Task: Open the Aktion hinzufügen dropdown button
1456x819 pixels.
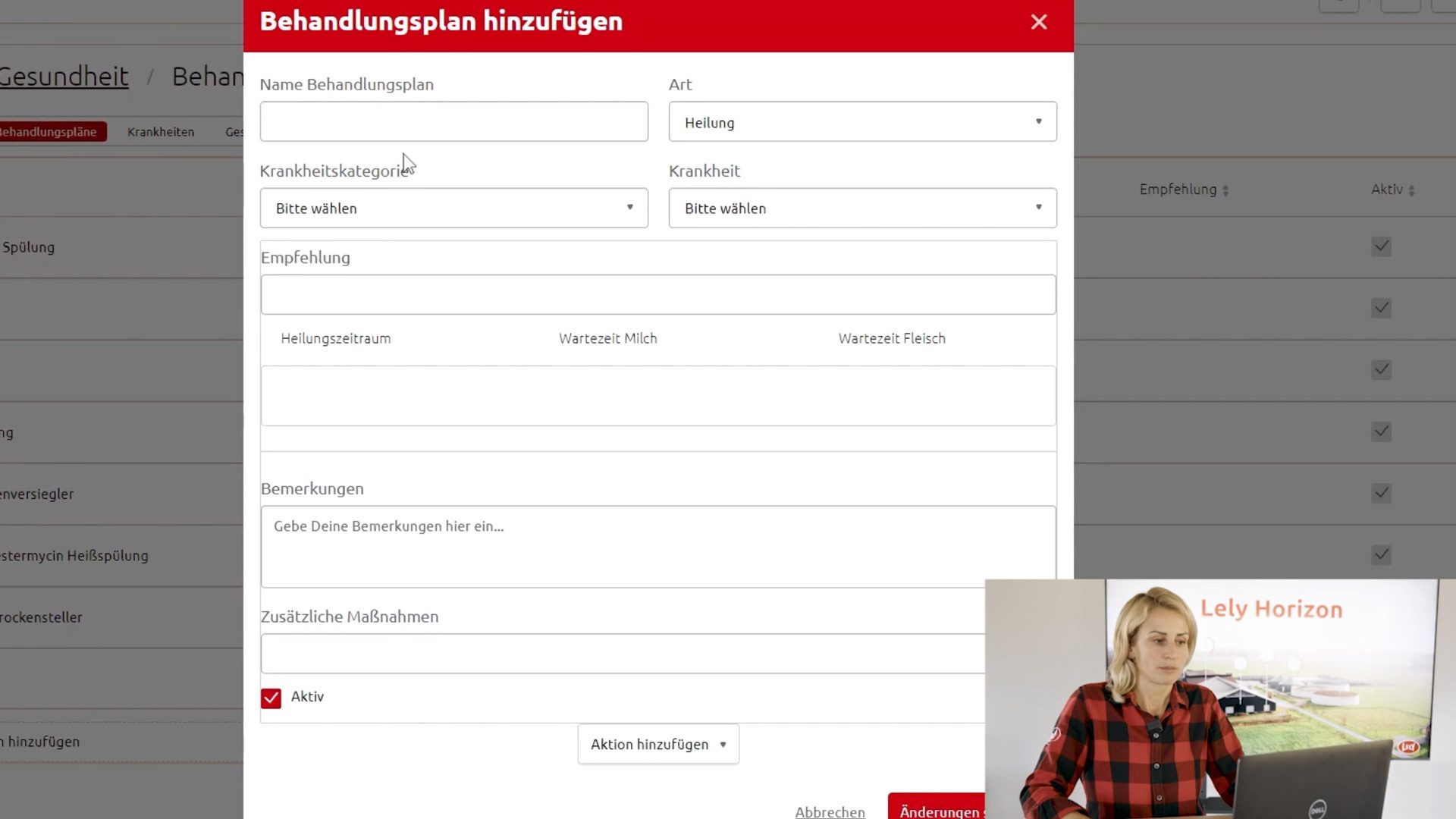Action: point(657,744)
